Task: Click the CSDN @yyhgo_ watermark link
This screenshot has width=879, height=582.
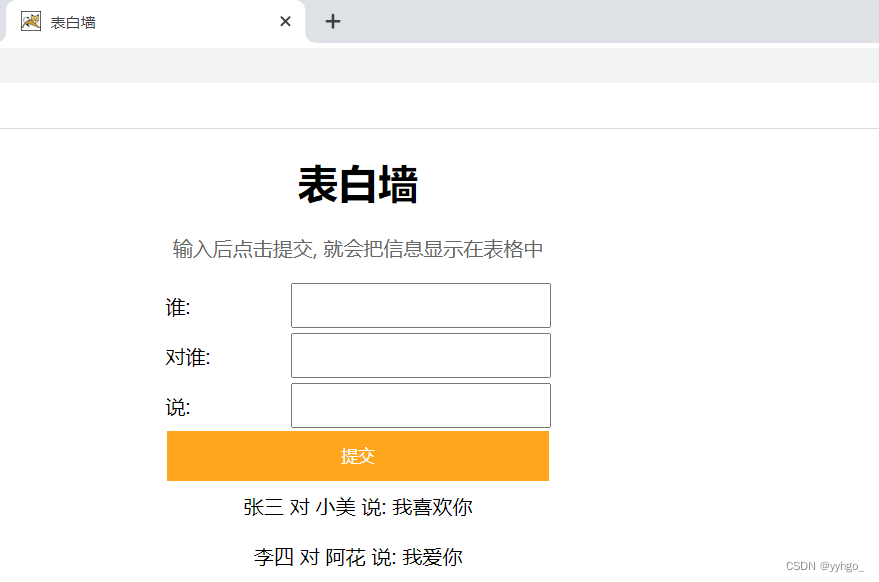Action: point(824,567)
